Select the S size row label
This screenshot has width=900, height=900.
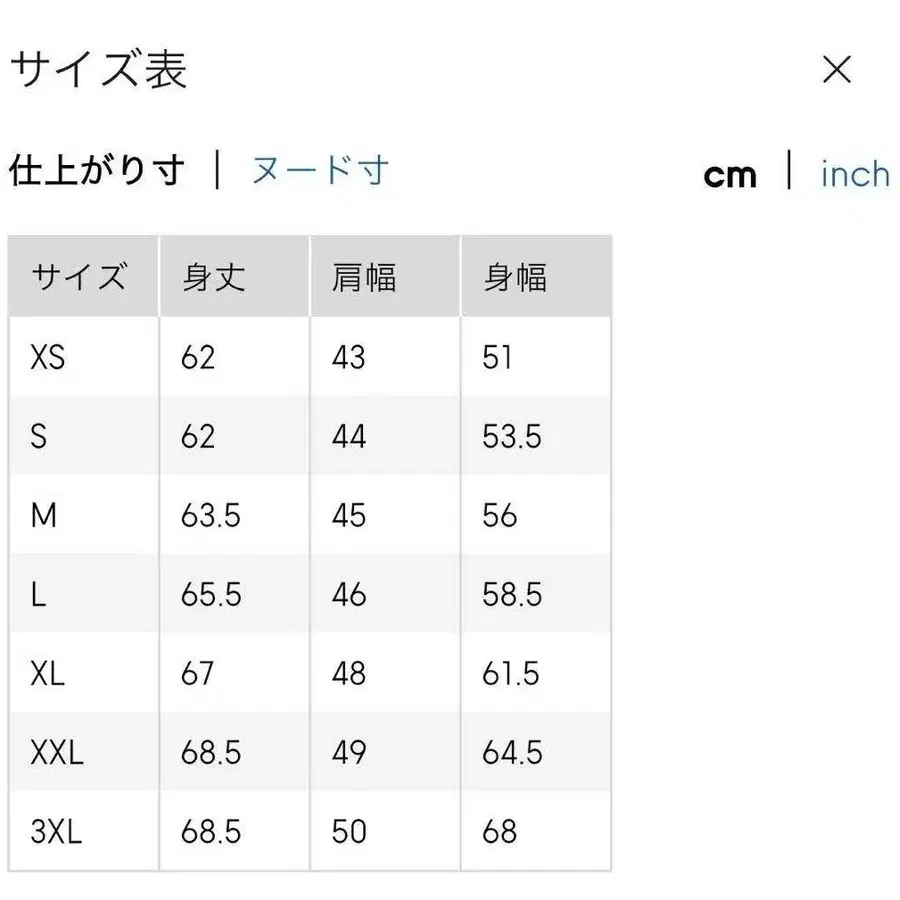click(40, 435)
